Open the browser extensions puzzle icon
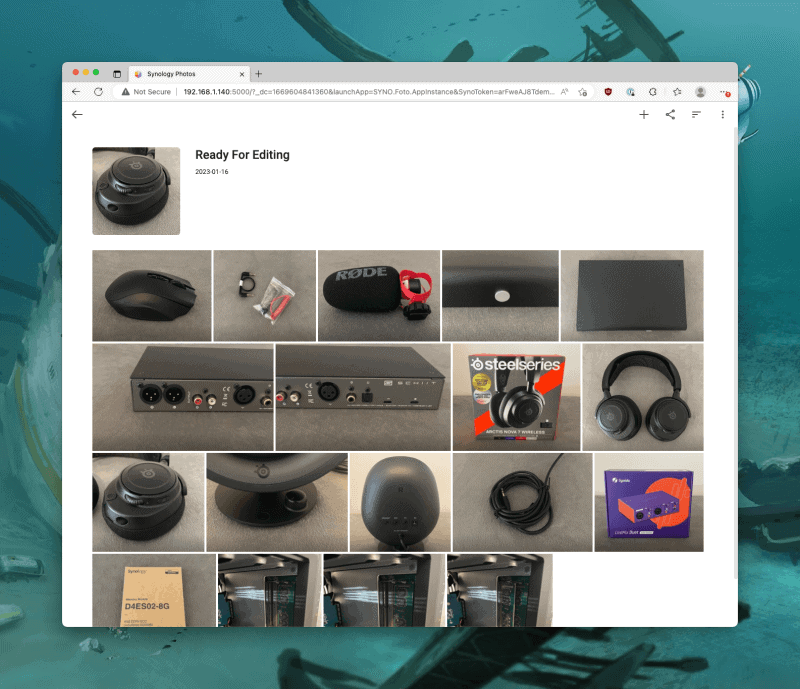This screenshot has width=800, height=689. tap(653, 91)
